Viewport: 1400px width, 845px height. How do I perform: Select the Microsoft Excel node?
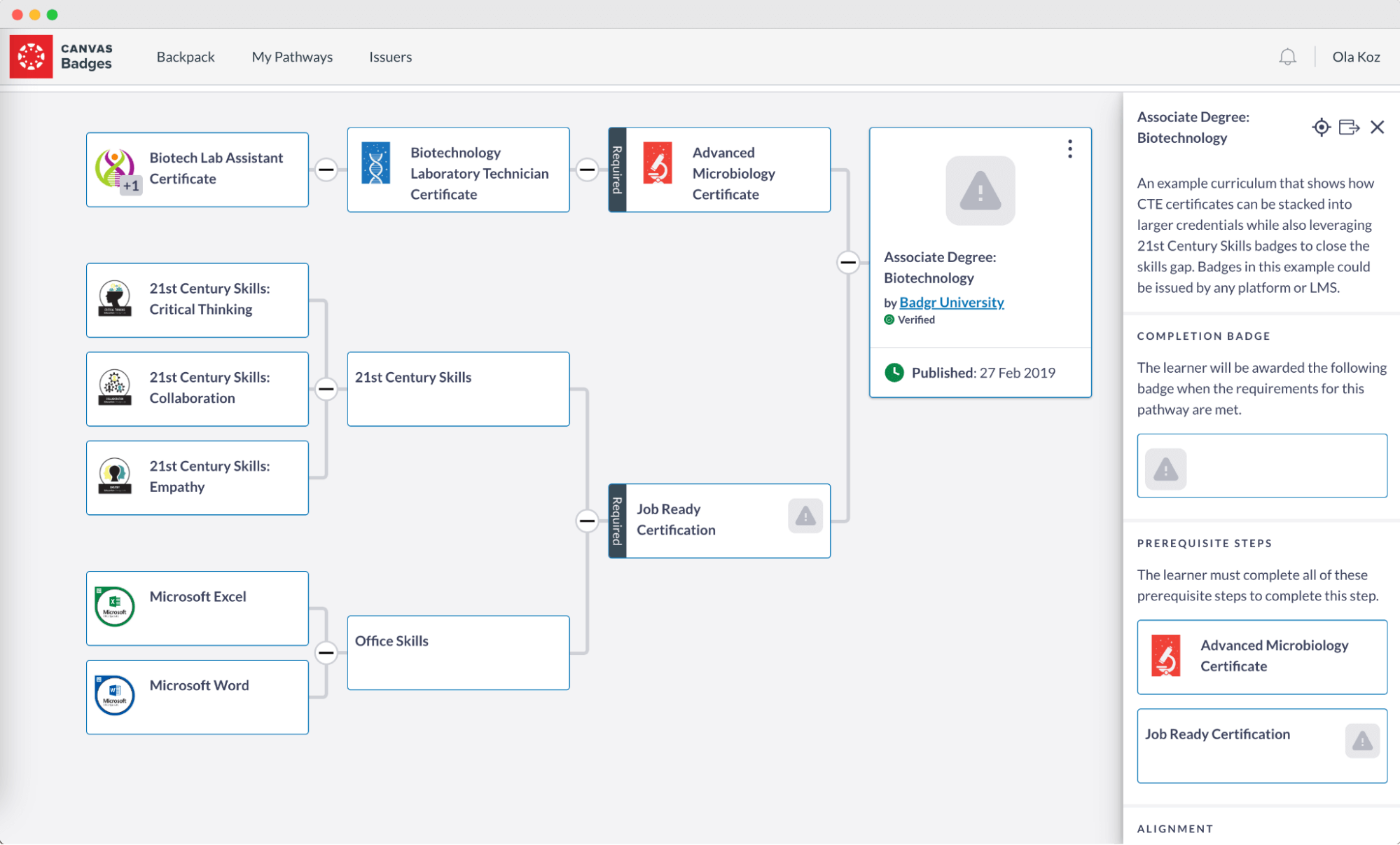pyautogui.click(x=197, y=608)
